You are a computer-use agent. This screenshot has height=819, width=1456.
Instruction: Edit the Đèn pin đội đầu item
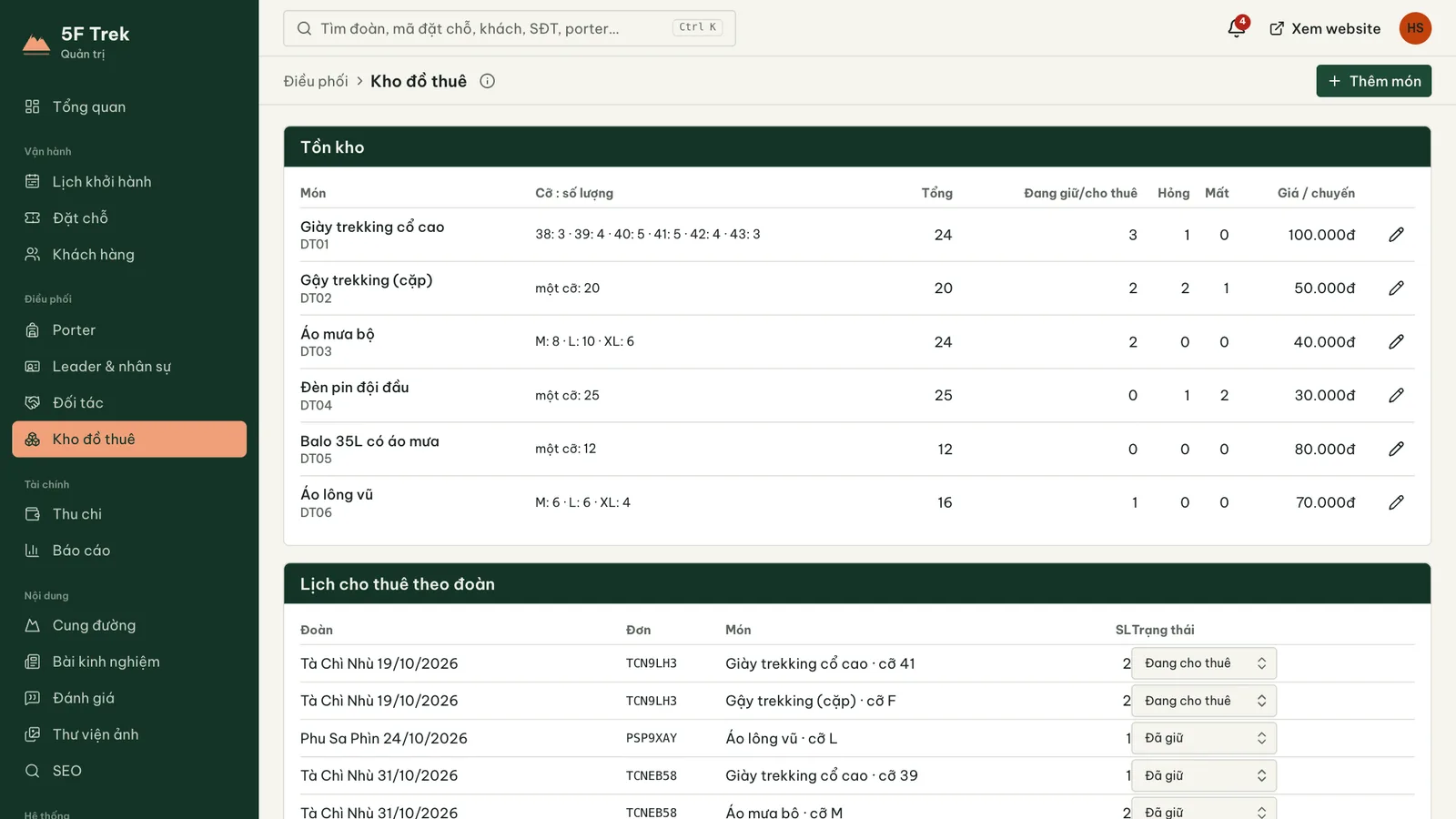click(1397, 395)
